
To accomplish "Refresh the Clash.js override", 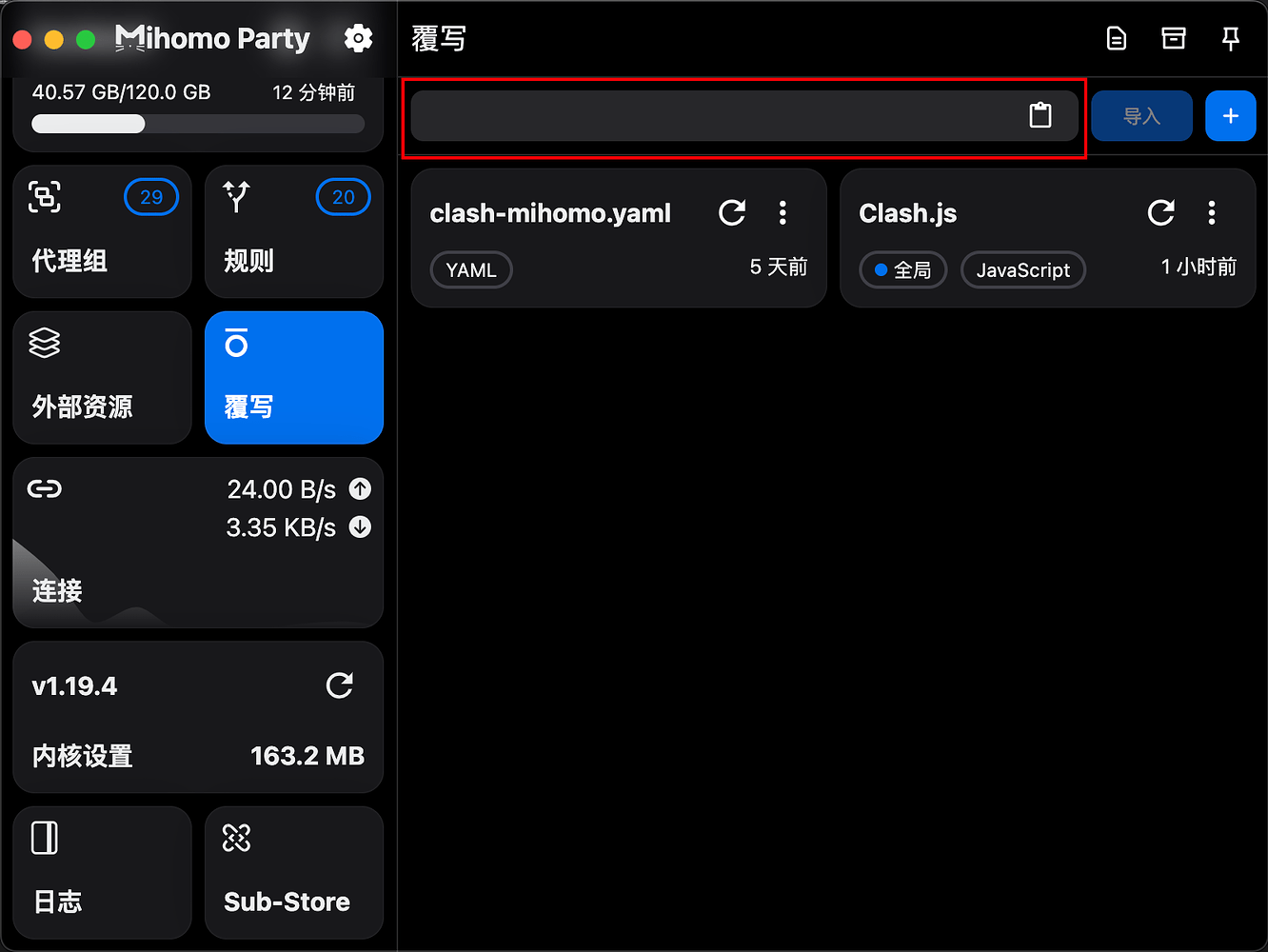I will click(1161, 212).
